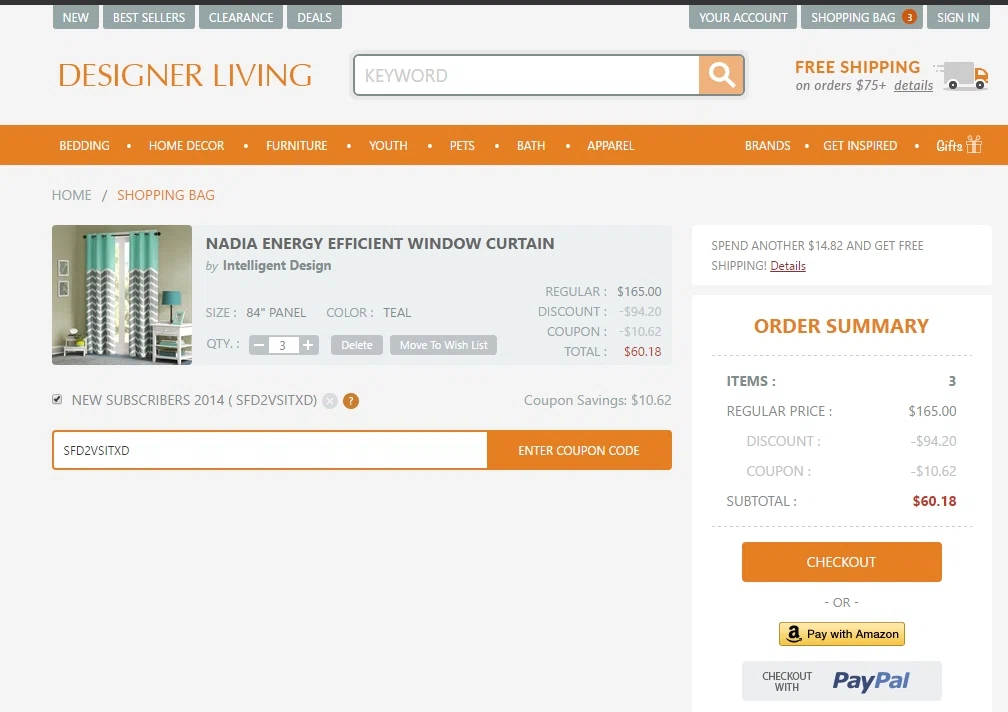1008x712 pixels.
Task: Click the orange CHECKOUT button
Action: [x=842, y=562]
